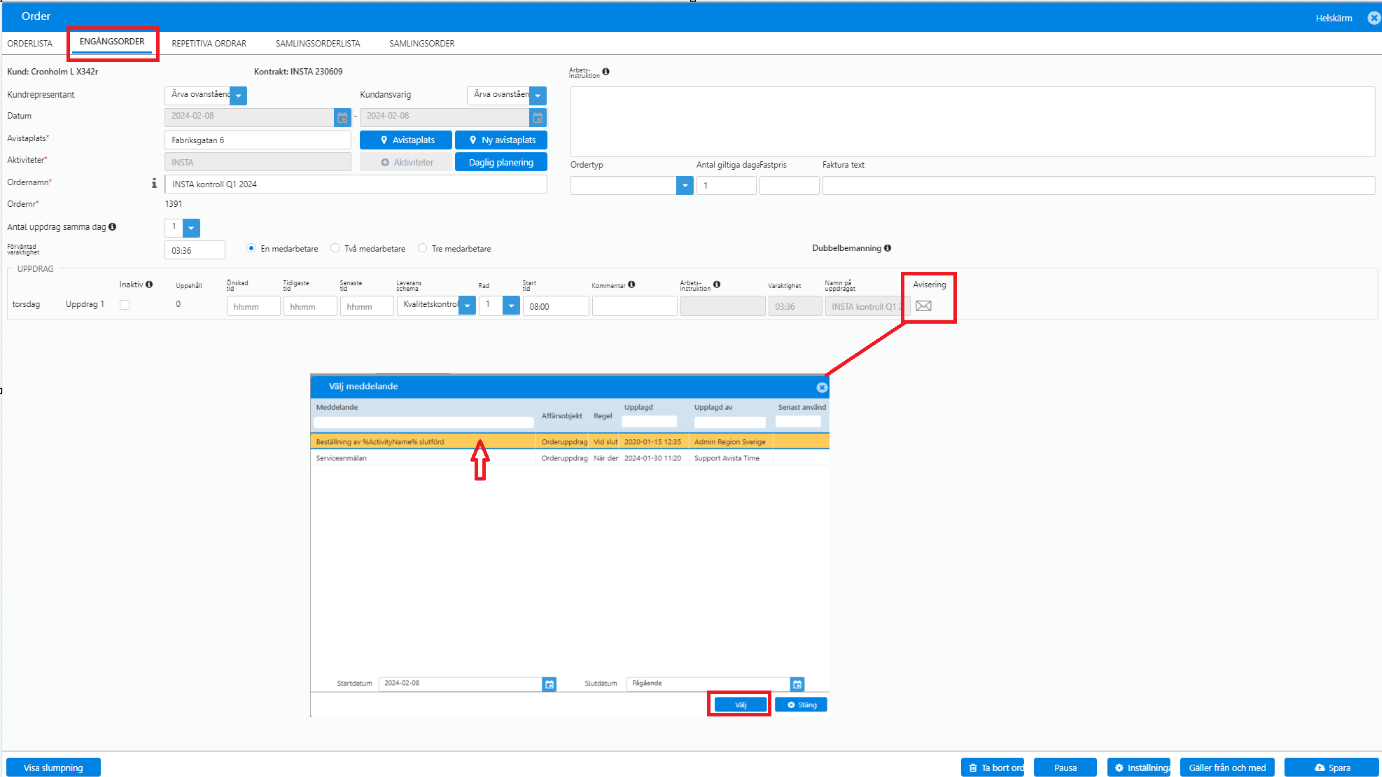Expand the Leveransschema Kvalitetskontroll dropdown
Screen dimensions: 1382x777
(x=467, y=306)
